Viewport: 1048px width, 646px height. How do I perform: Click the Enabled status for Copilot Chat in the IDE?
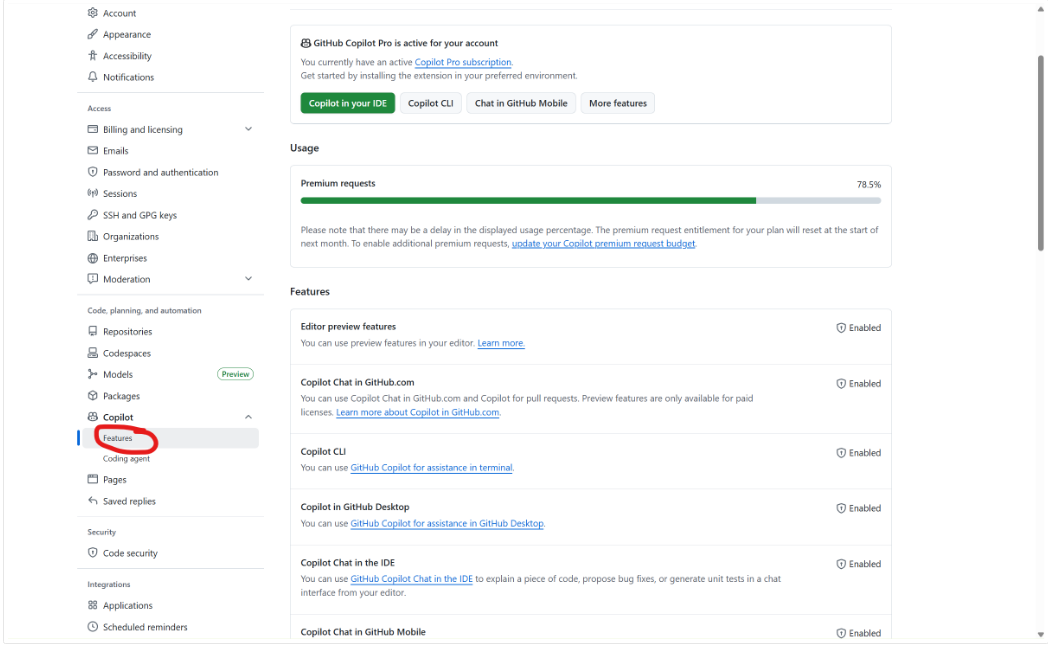(x=859, y=564)
